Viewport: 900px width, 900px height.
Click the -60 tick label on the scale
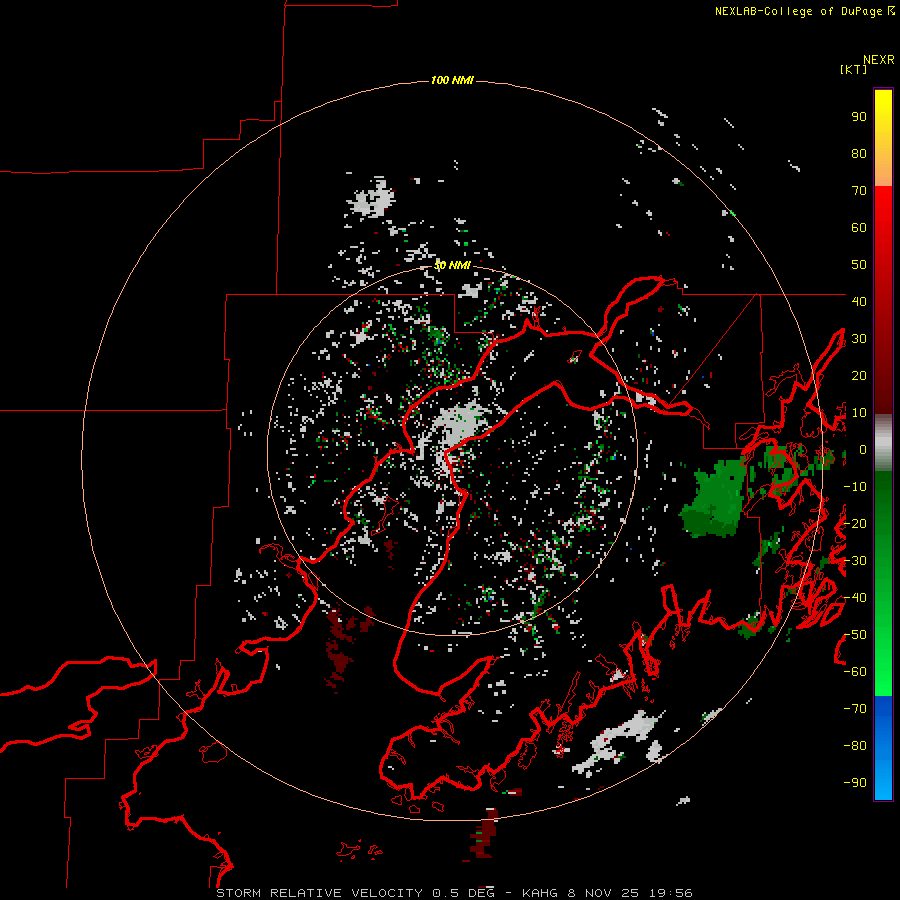click(x=855, y=672)
